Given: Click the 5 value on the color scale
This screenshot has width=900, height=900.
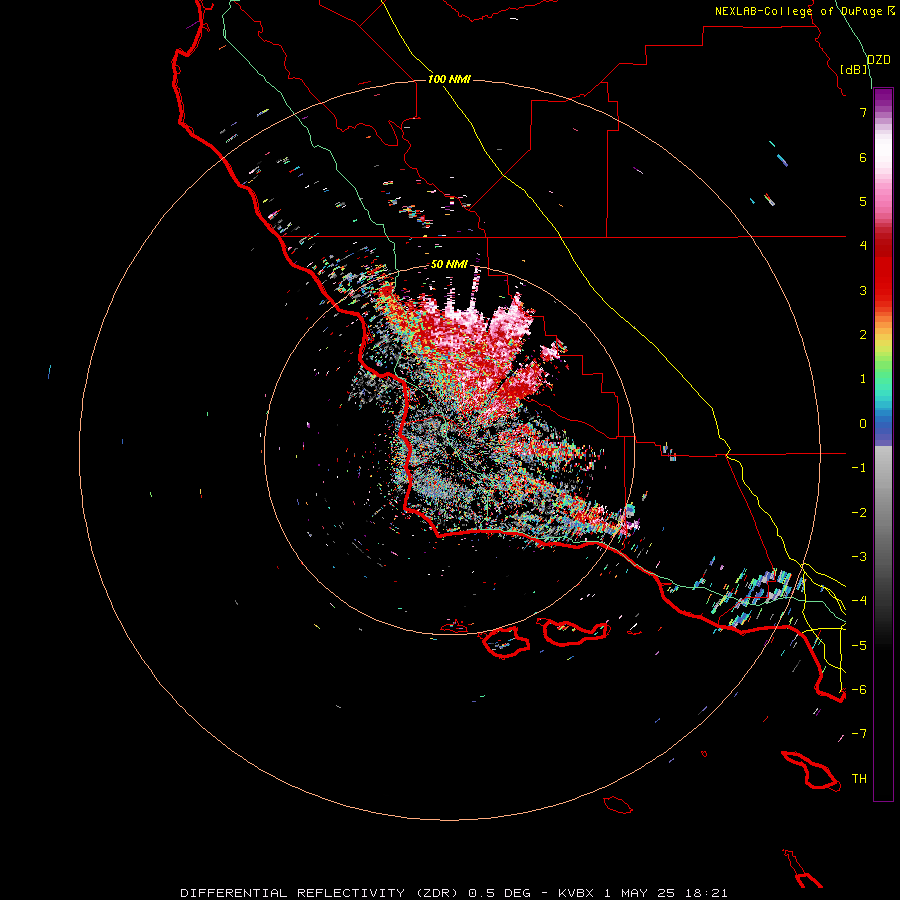Looking at the screenshot, I should pos(863,201).
